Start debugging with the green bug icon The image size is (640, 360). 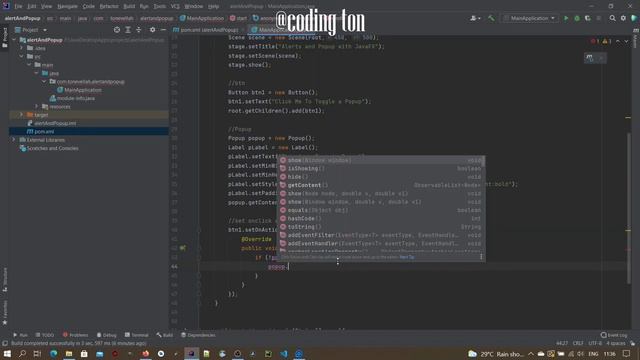(577, 18)
